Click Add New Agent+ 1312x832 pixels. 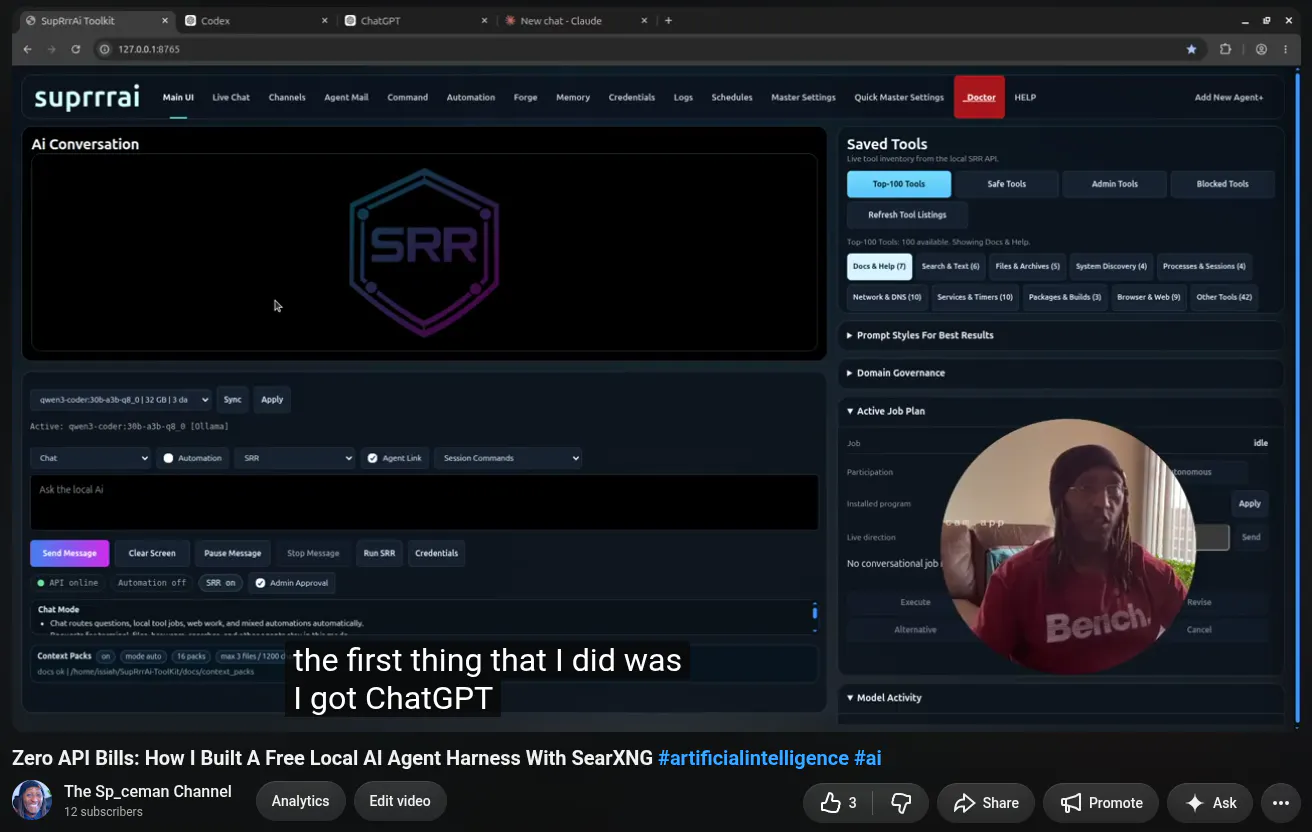[1229, 97]
